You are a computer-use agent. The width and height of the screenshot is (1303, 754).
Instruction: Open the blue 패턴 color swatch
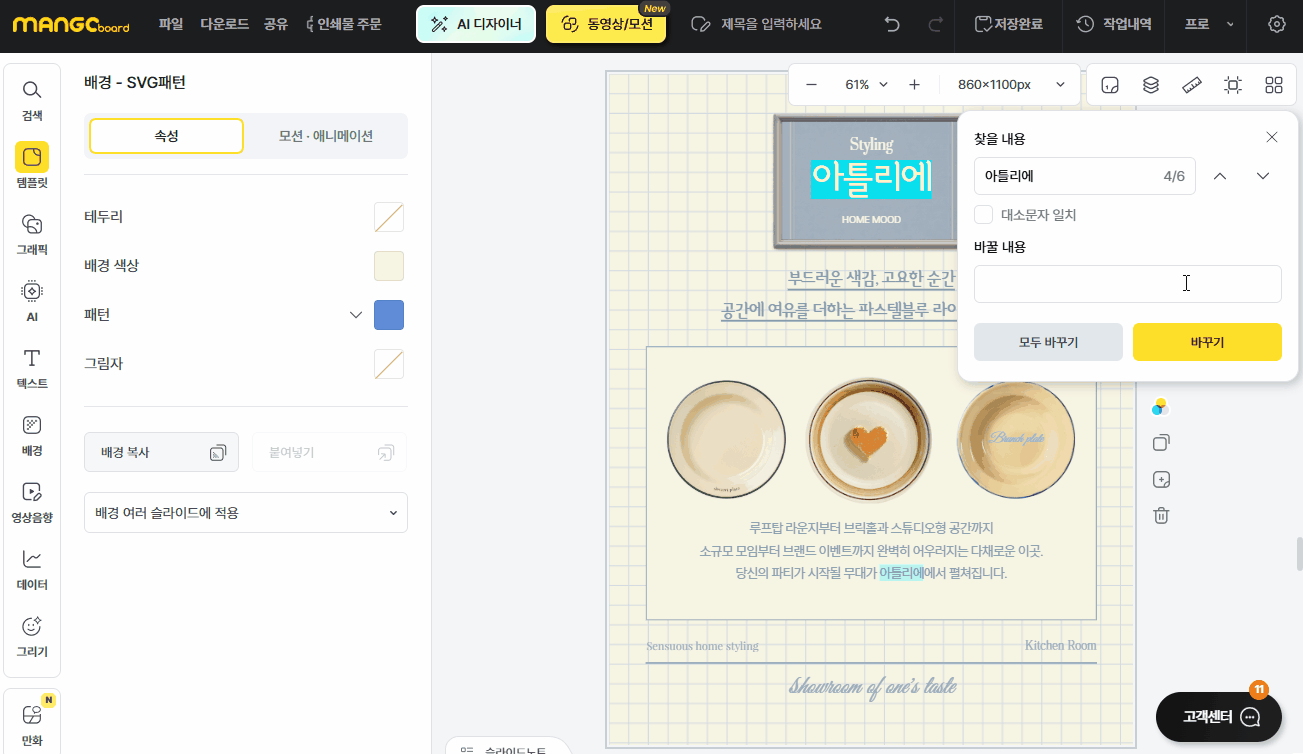click(389, 315)
